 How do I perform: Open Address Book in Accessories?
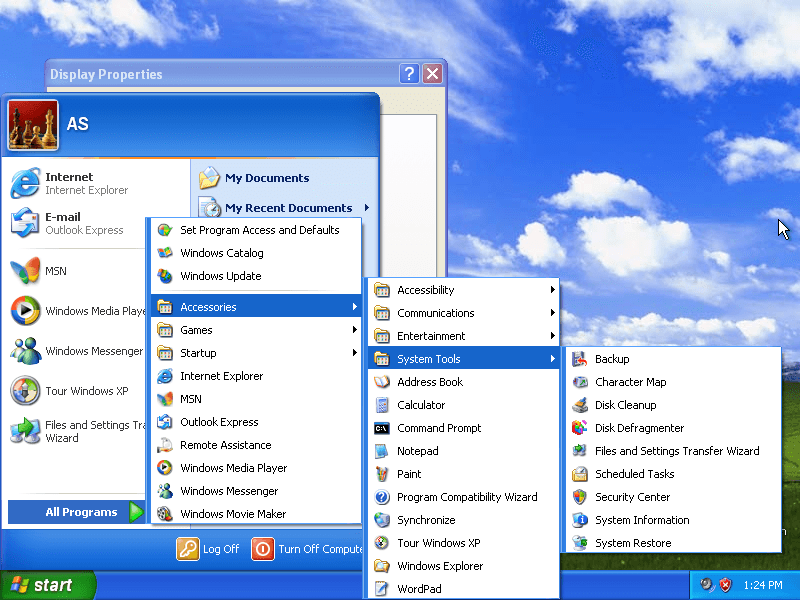463,382
